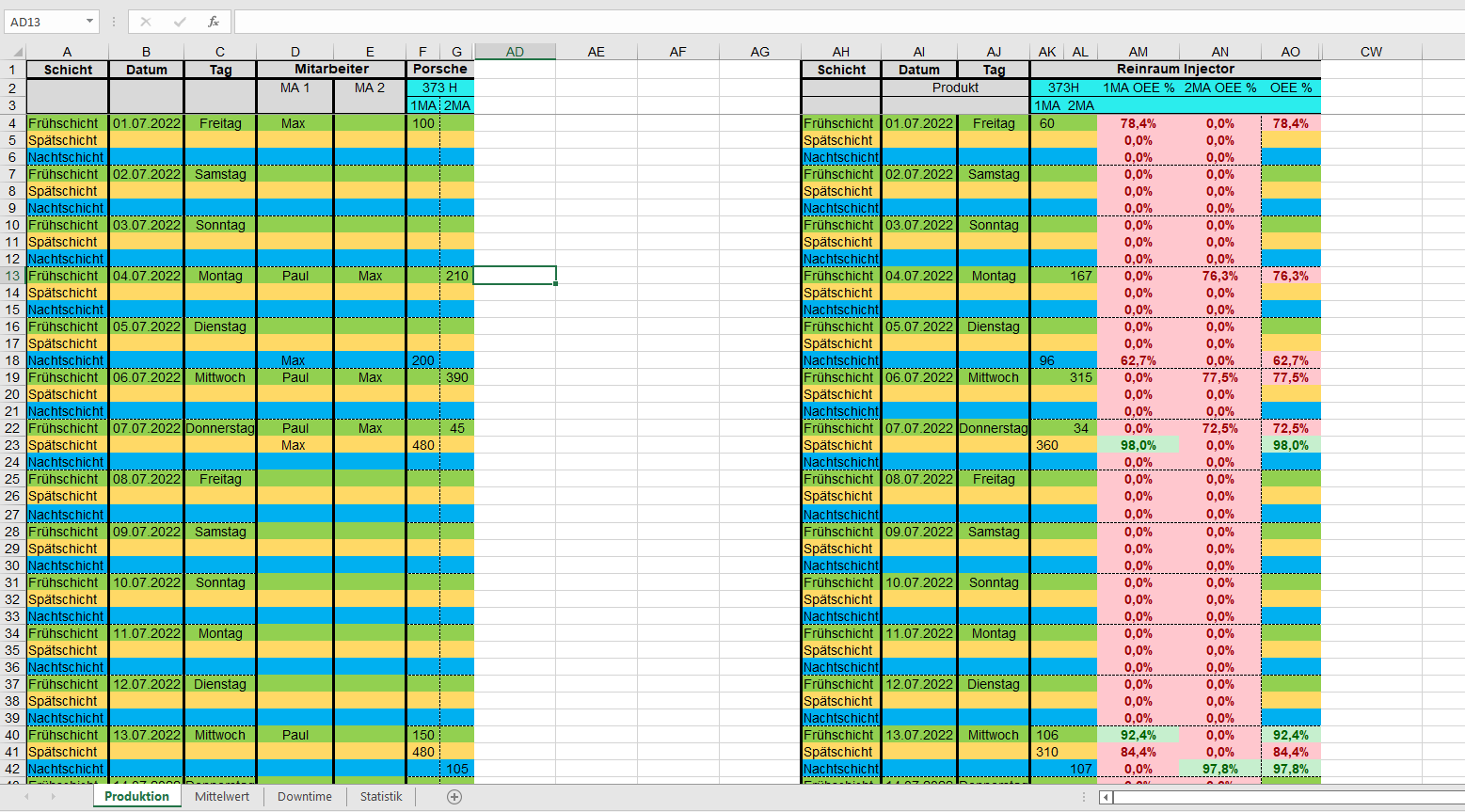Click the Name Box showing AD13
This screenshot has width=1465, height=812.
point(43,22)
